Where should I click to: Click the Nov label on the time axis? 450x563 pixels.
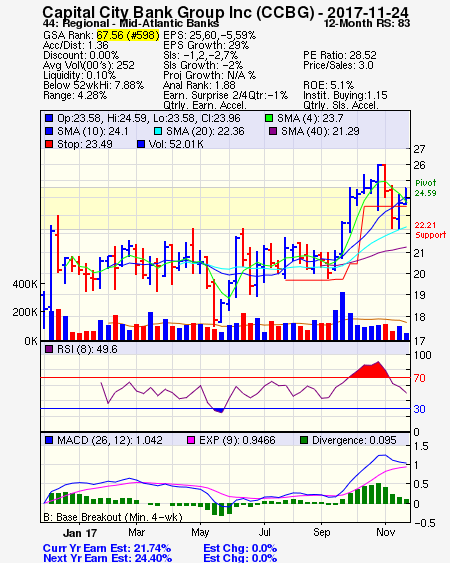coord(385,532)
